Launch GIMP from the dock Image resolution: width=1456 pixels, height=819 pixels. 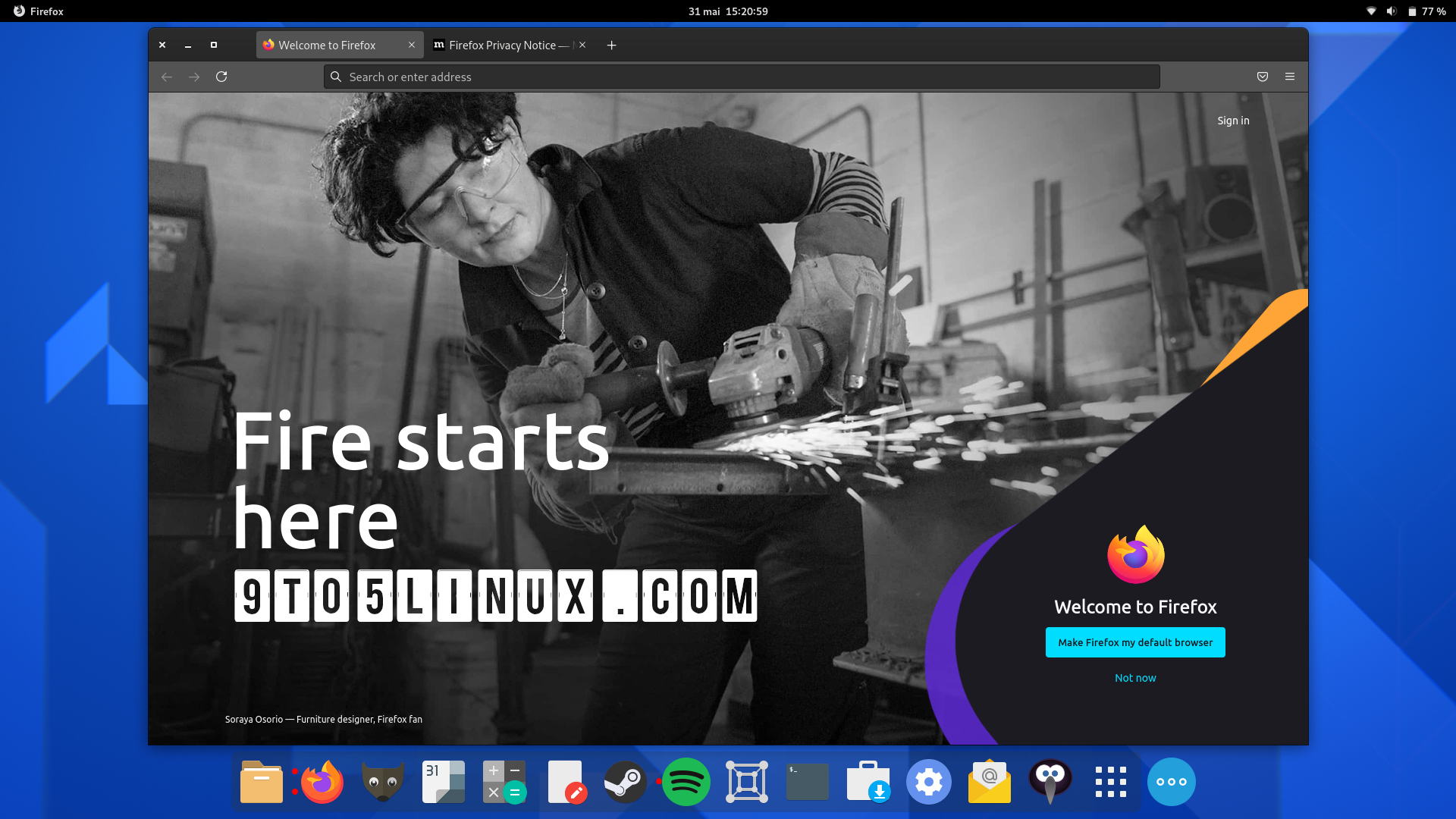coord(382,781)
